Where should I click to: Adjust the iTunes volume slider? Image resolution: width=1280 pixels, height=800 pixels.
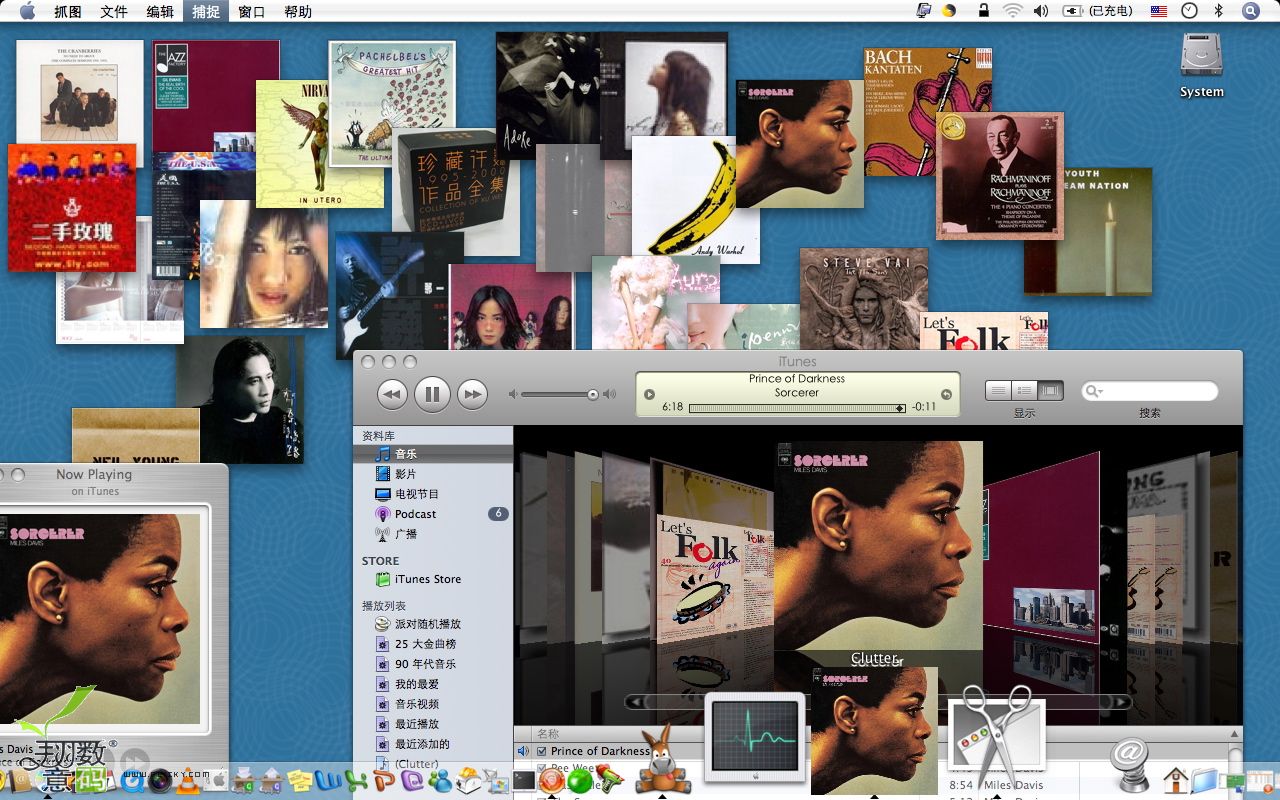[560, 394]
